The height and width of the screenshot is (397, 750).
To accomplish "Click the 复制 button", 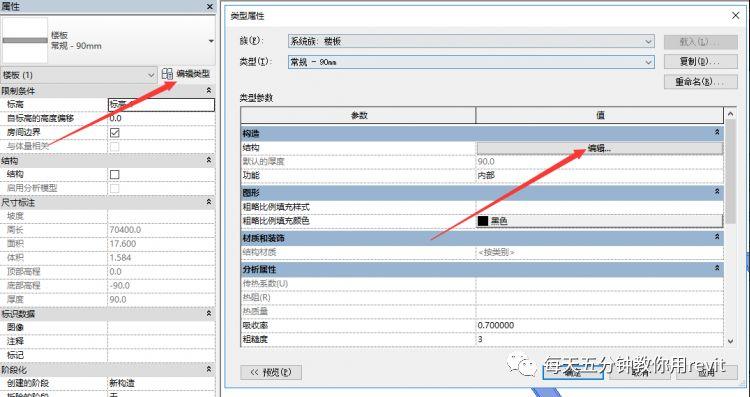I will coord(701,62).
